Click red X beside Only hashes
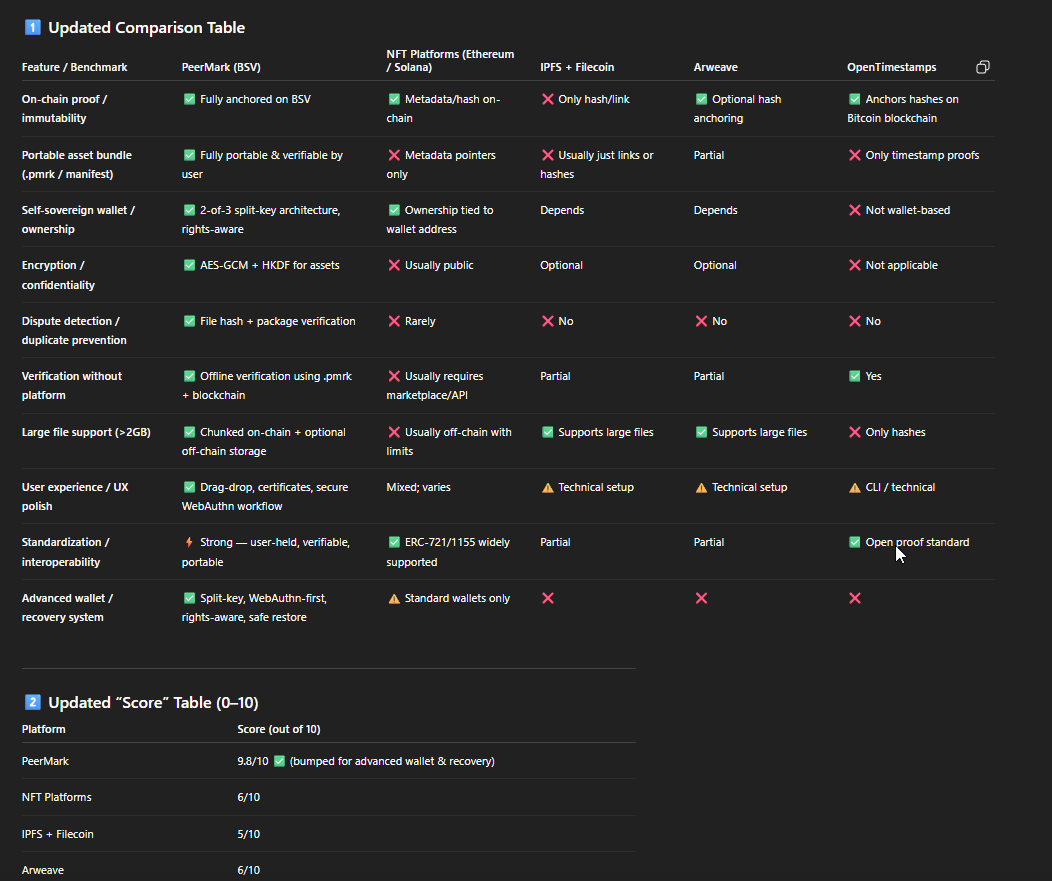Image resolution: width=1052 pixels, height=881 pixels. (x=855, y=433)
